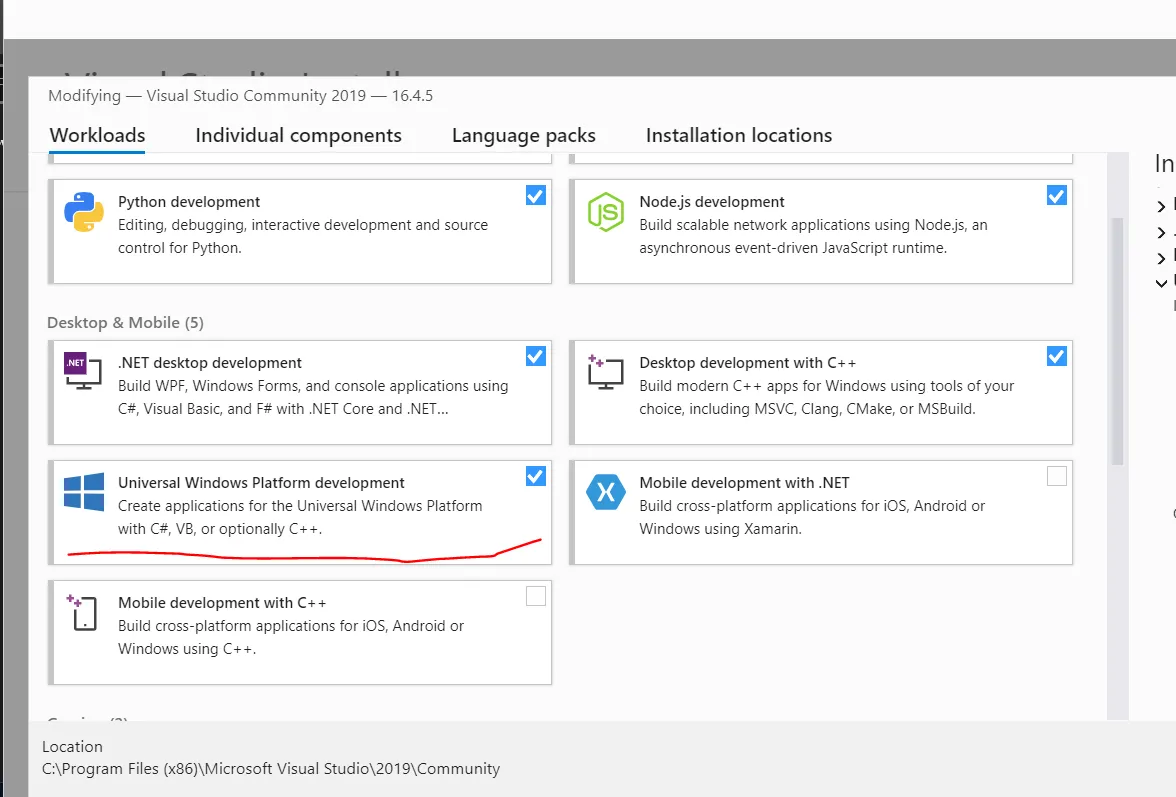Image resolution: width=1176 pixels, height=797 pixels.
Task: Uncheck the Python development workload checkbox
Action: coord(536,196)
